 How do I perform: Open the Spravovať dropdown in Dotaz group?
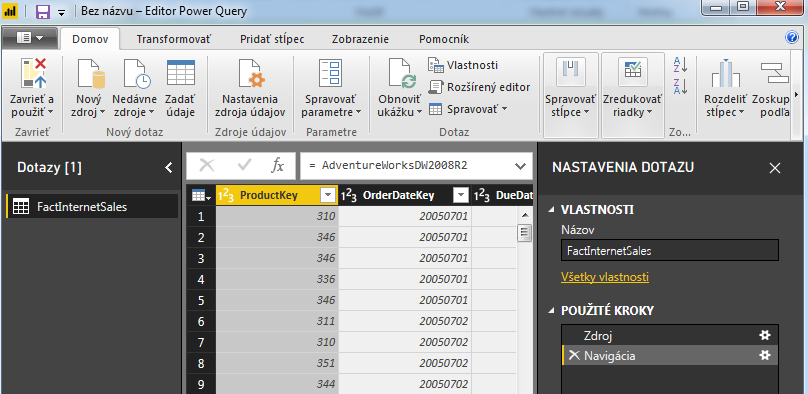click(x=468, y=109)
